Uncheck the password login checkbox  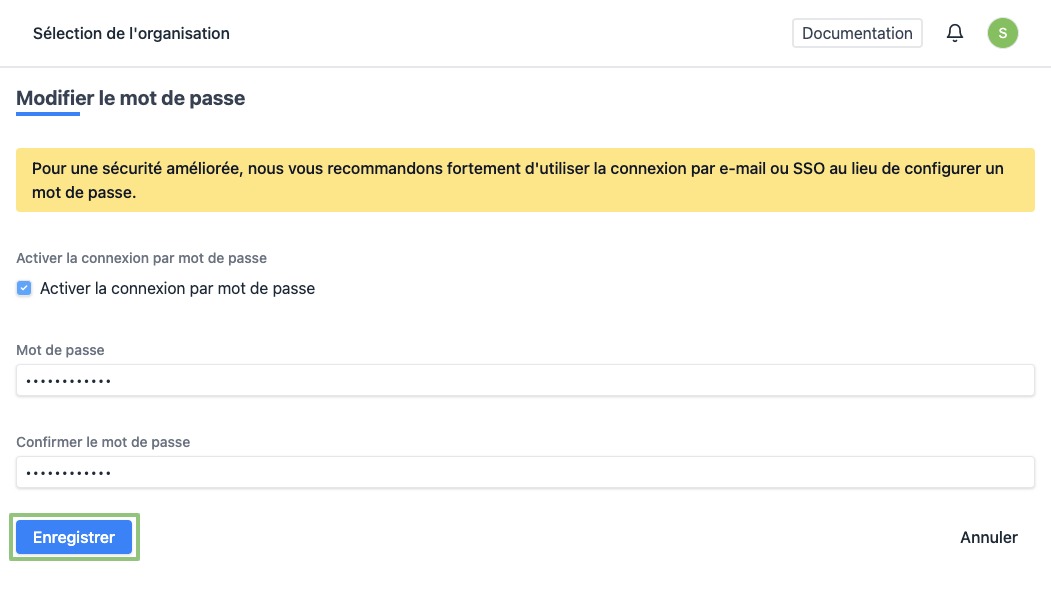(x=25, y=288)
